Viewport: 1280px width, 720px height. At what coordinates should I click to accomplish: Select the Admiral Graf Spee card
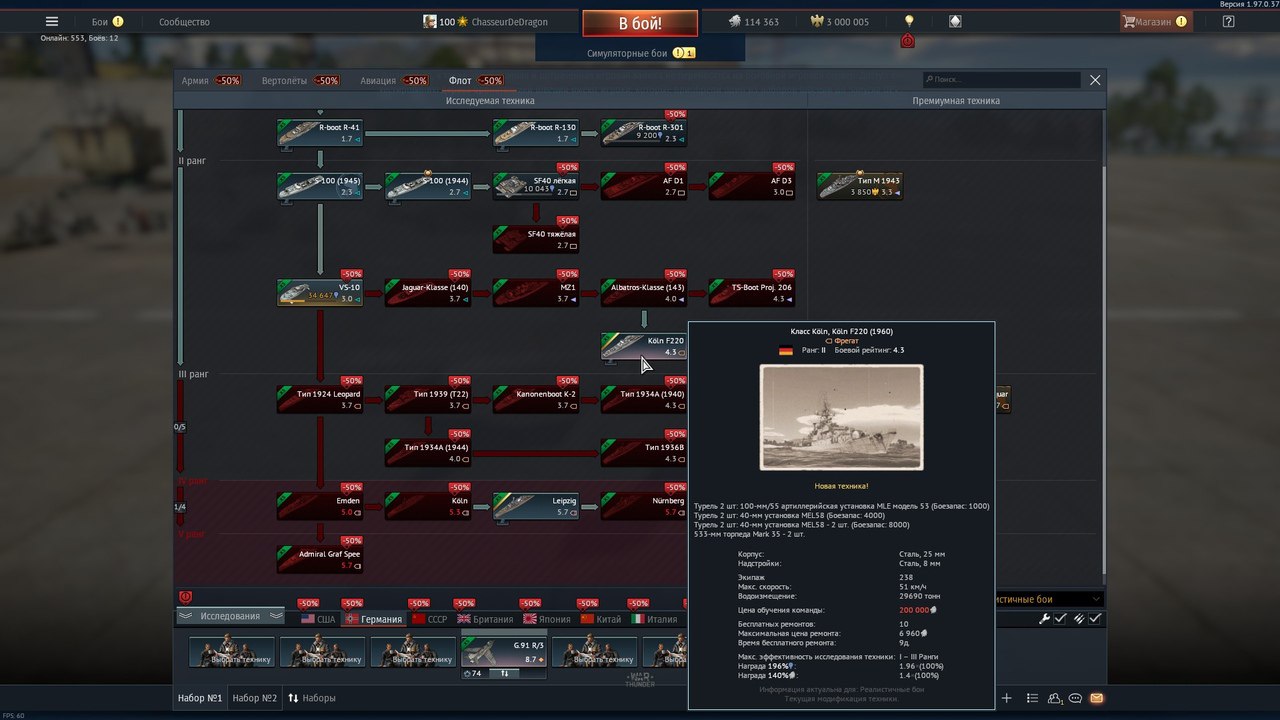click(320, 559)
